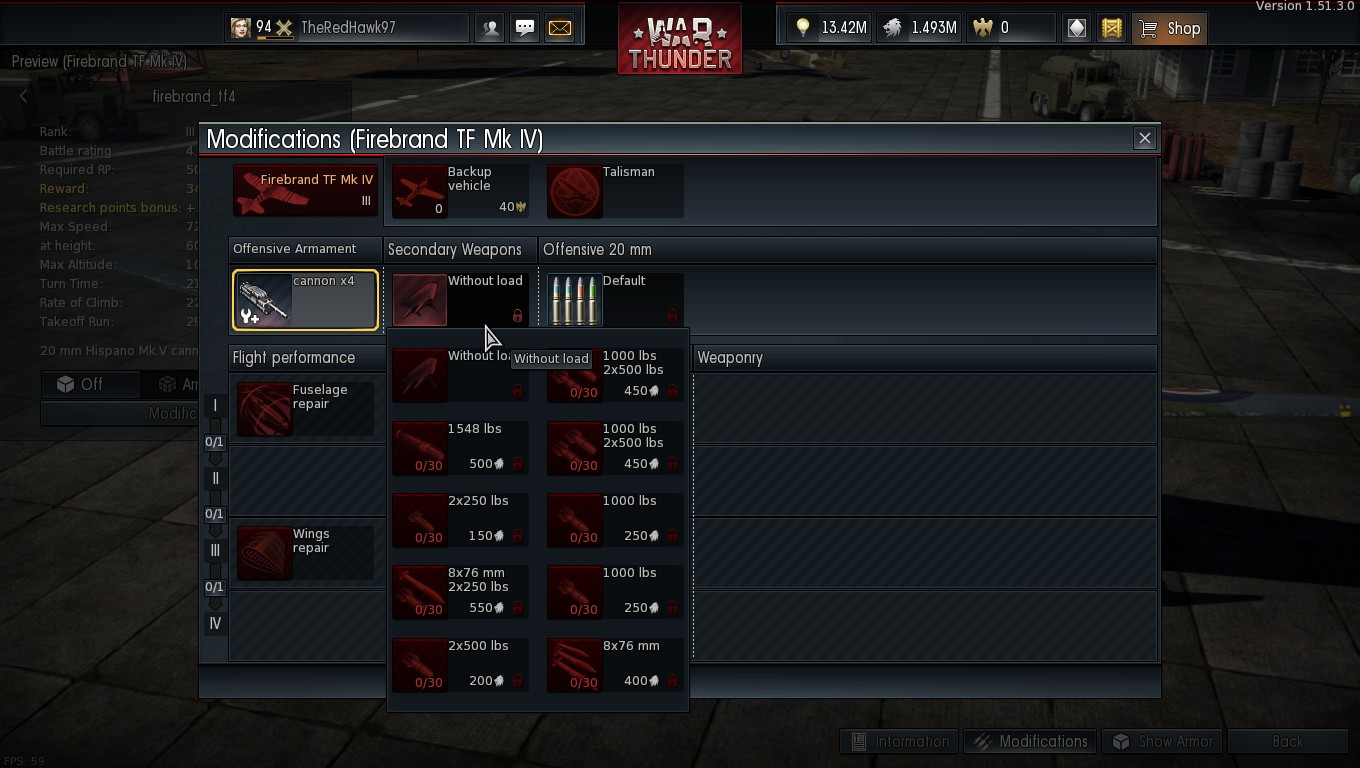
Task: Open the chat speech-bubble icon
Action: coord(525,28)
